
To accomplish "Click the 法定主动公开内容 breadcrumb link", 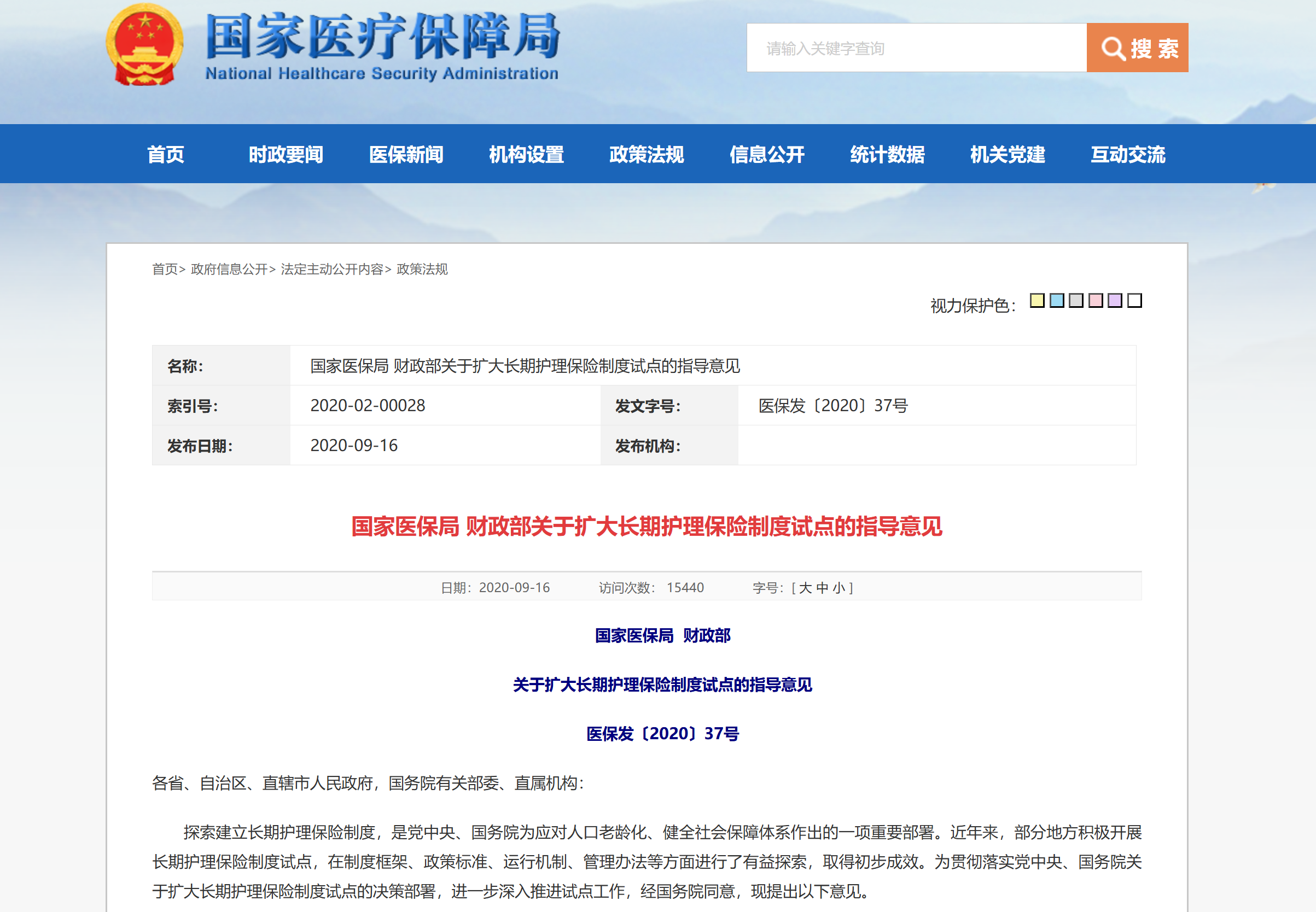I will tap(332, 269).
